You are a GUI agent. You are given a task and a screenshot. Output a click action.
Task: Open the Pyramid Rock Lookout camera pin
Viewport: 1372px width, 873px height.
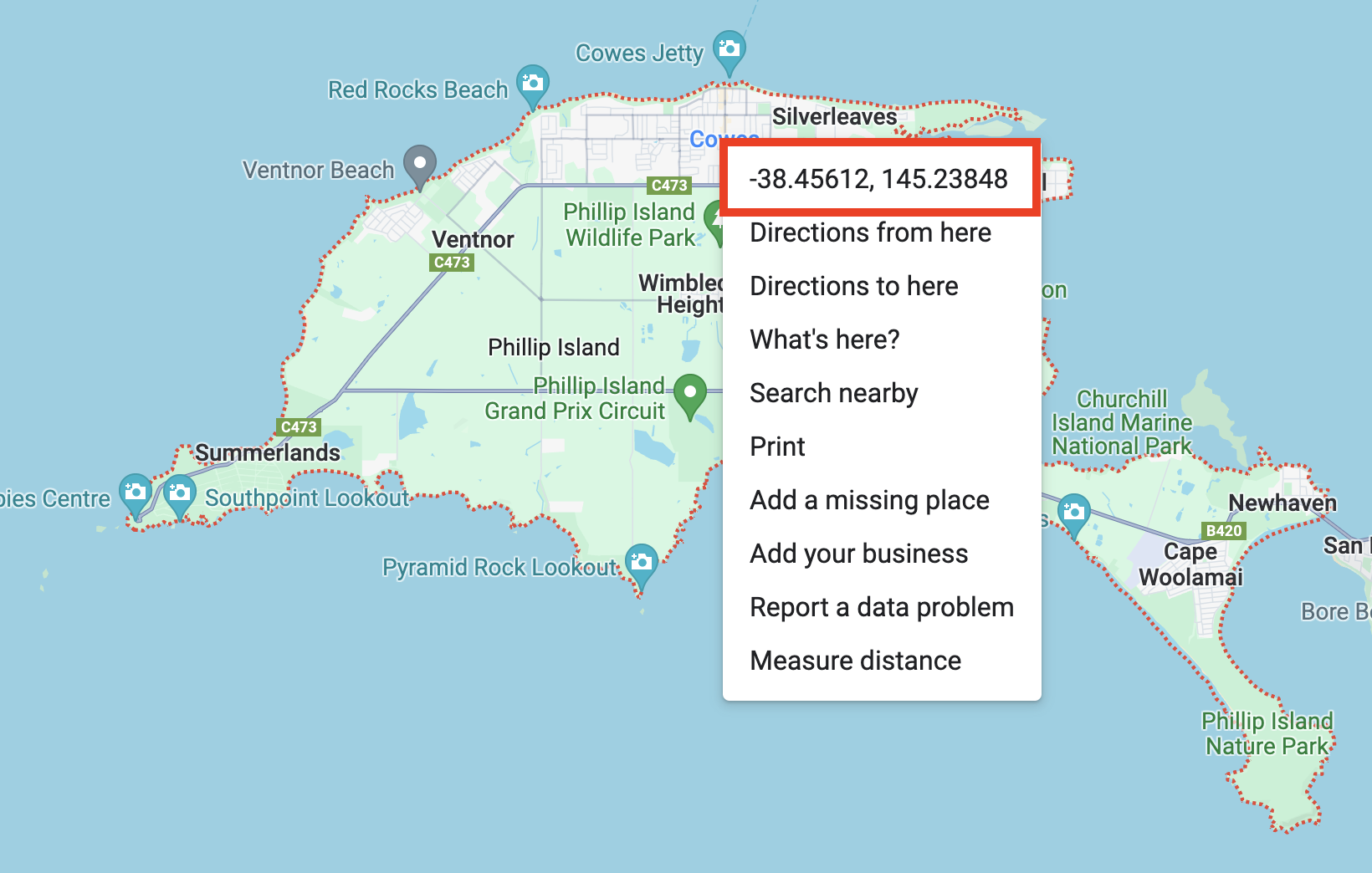(641, 565)
